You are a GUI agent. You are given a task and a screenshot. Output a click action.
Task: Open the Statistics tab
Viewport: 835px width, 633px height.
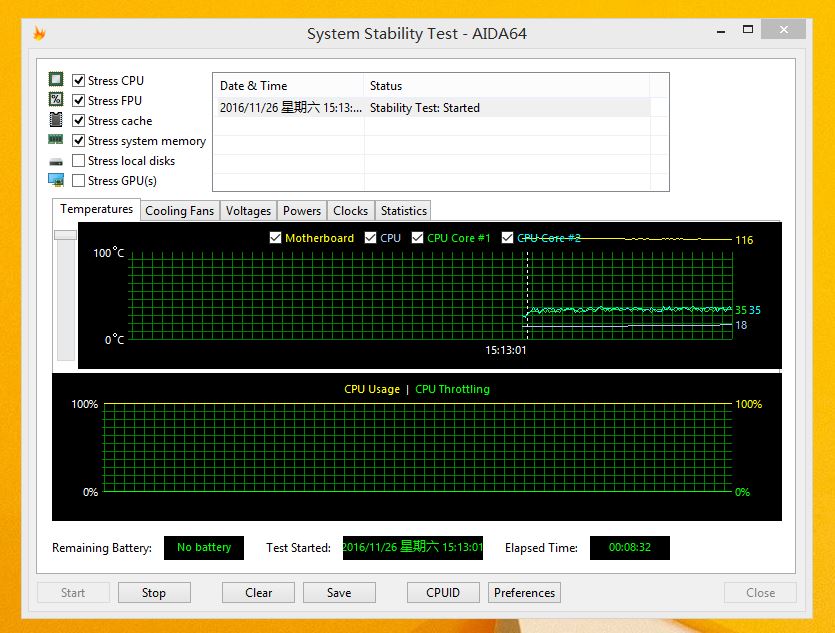[404, 211]
